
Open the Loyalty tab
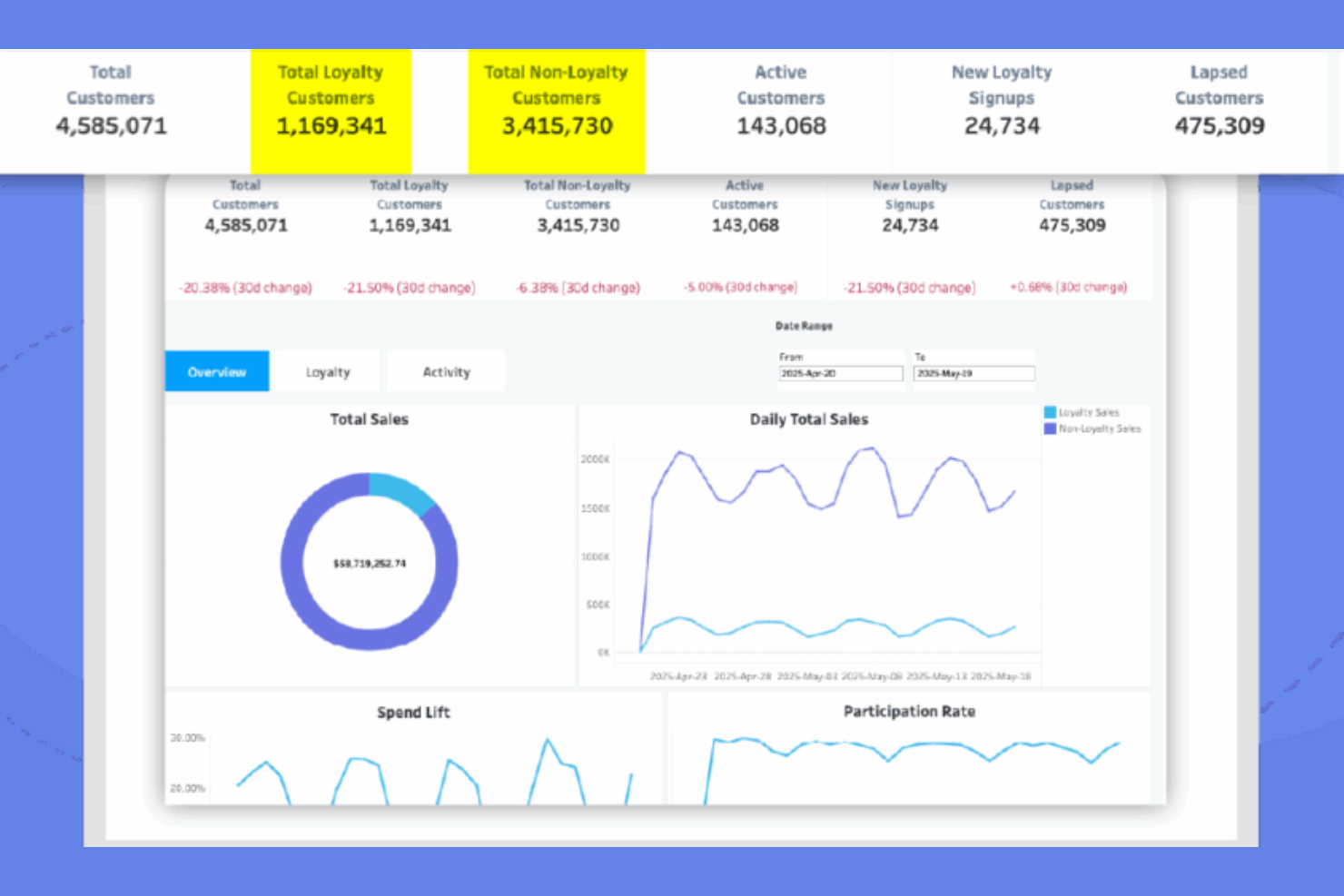tap(328, 371)
